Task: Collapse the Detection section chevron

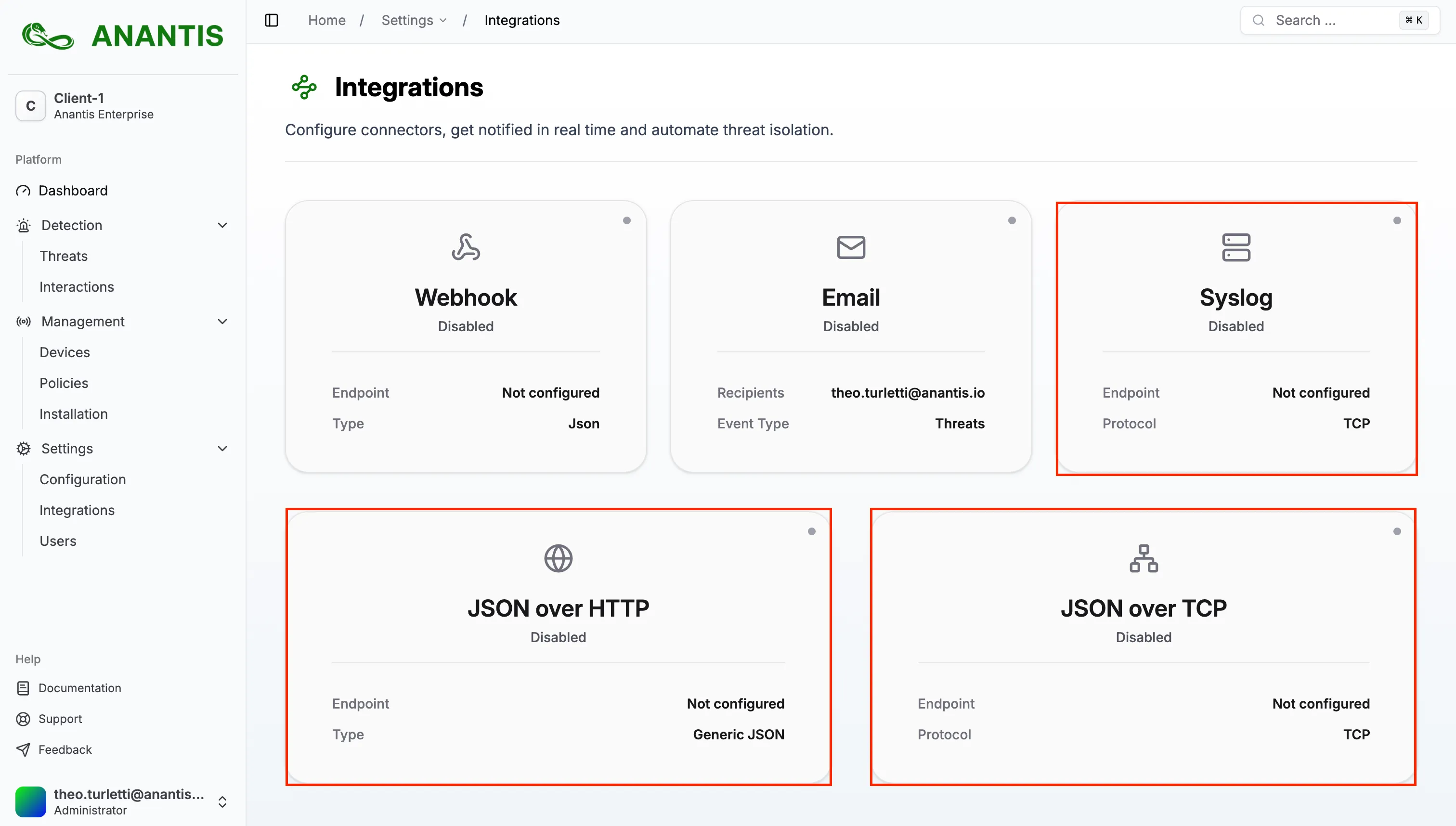Action: (x=222, y=225)
